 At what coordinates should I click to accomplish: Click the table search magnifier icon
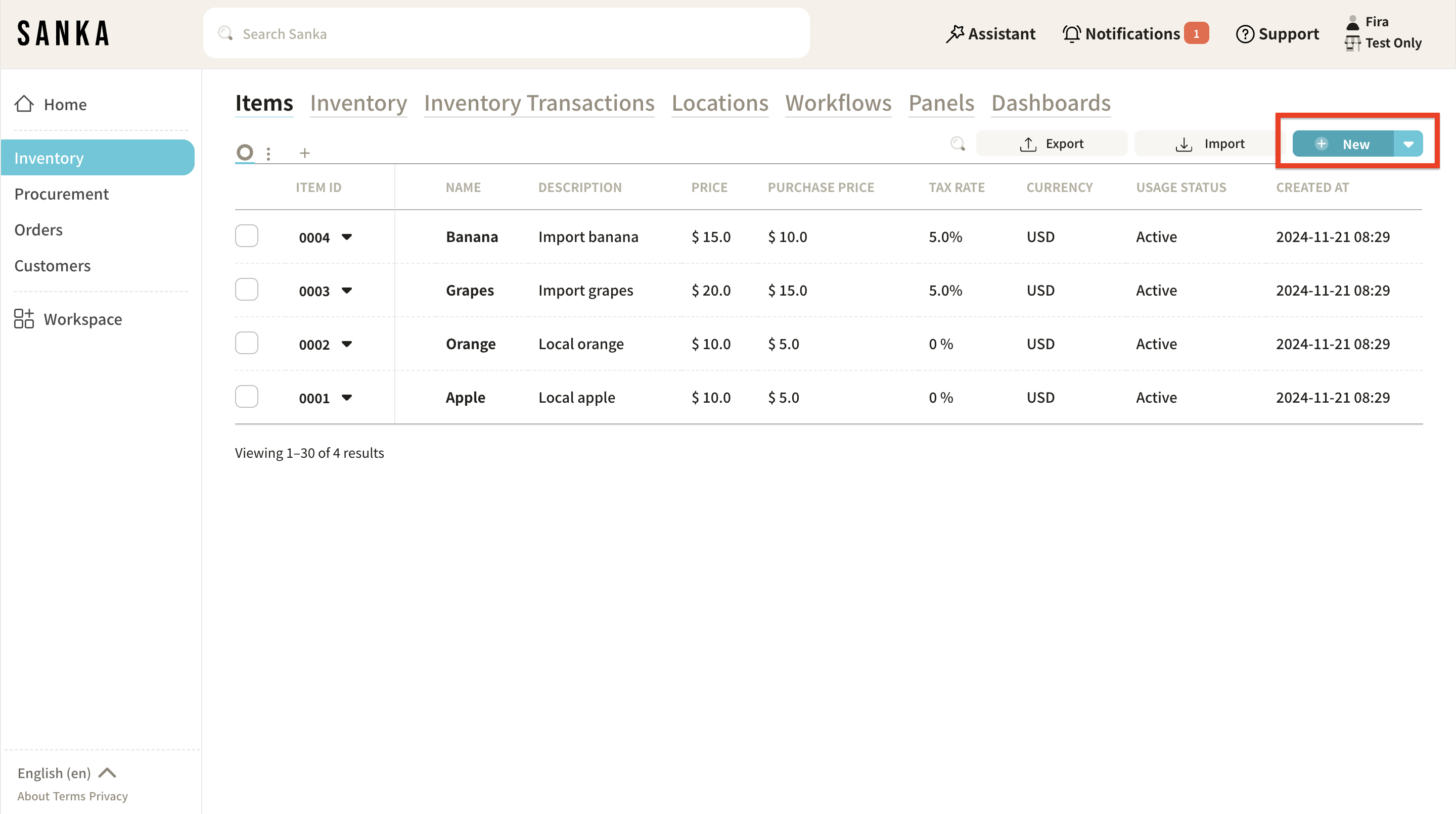[x=958, y=143]
